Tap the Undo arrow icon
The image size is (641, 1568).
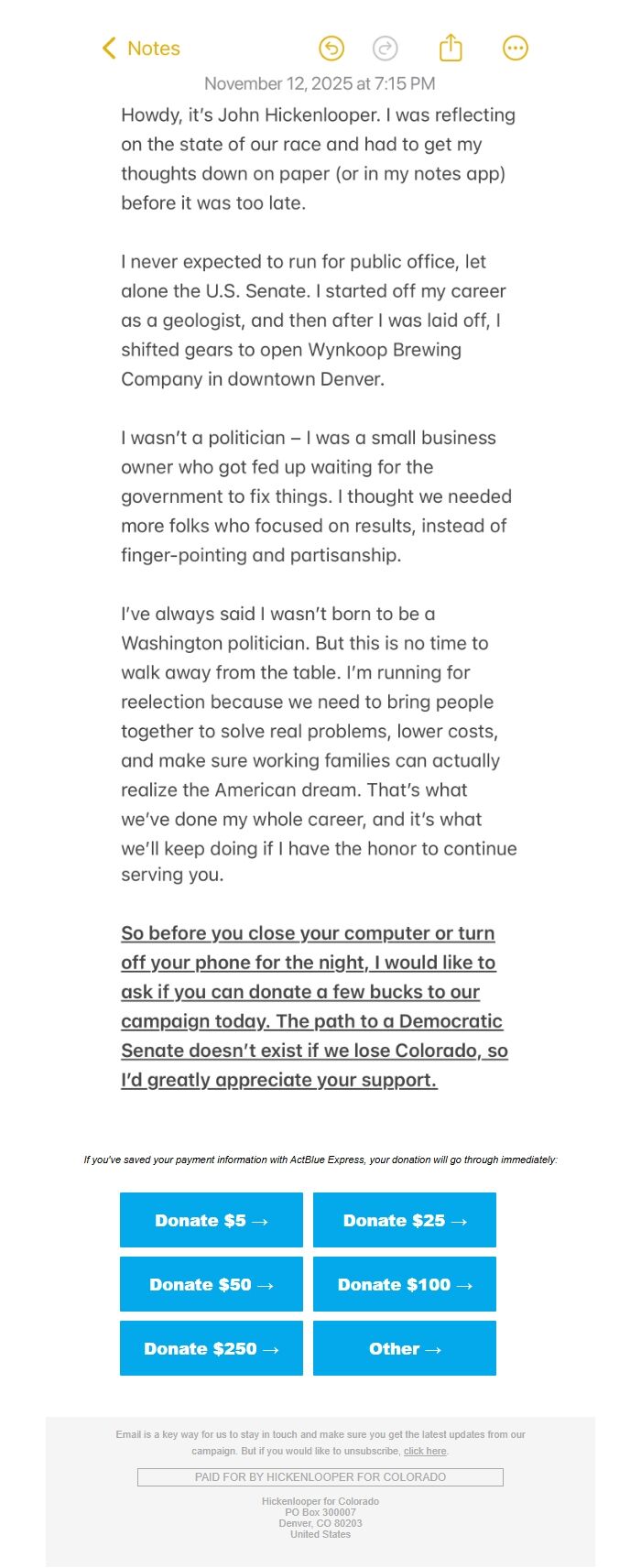(x=331, y=48)
